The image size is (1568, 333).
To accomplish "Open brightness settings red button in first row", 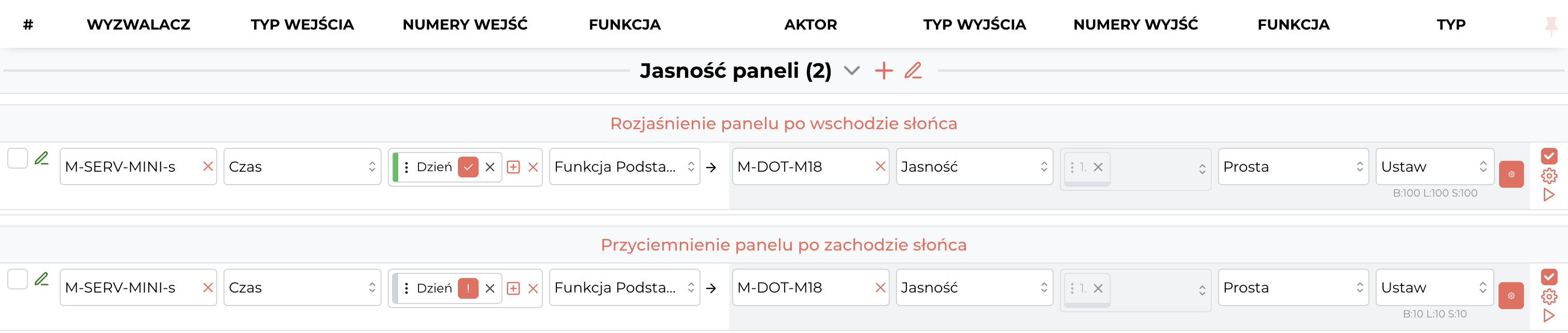I will (1511, 175).
